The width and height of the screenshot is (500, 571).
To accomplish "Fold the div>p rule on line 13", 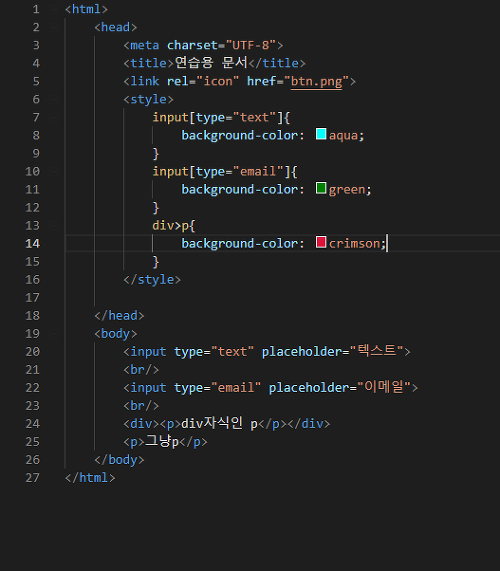I will click(54, 225).
